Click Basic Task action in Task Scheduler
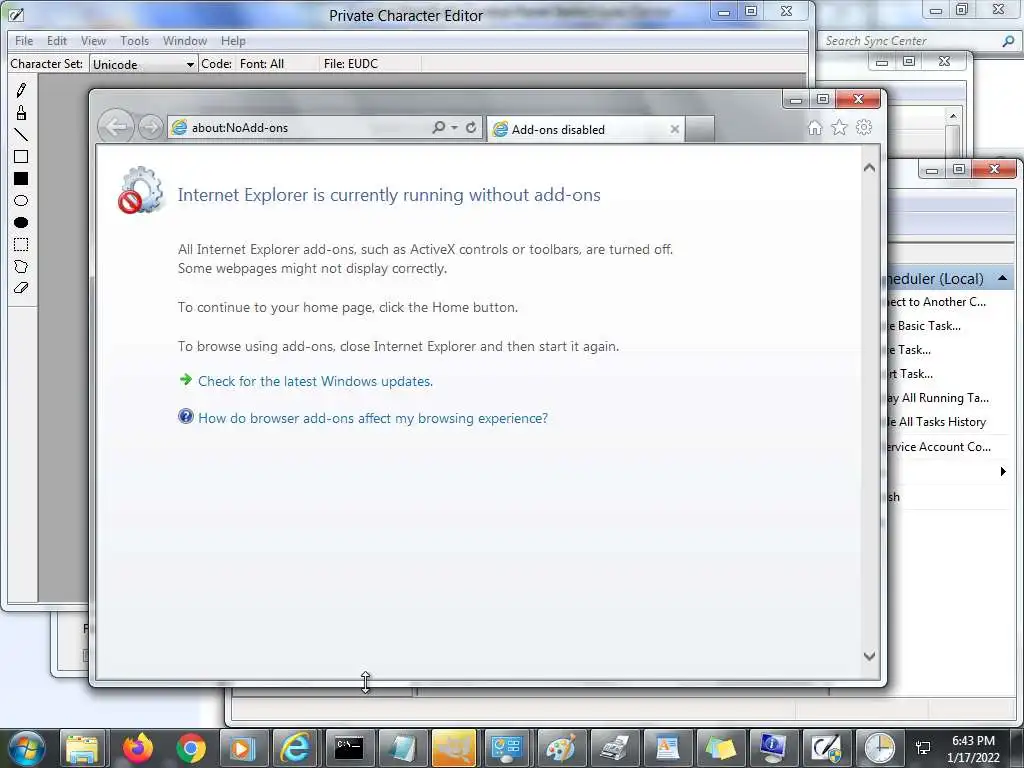Image resolution: width=1024 pixels, height=768 pixels. click(x=923, y=326)
